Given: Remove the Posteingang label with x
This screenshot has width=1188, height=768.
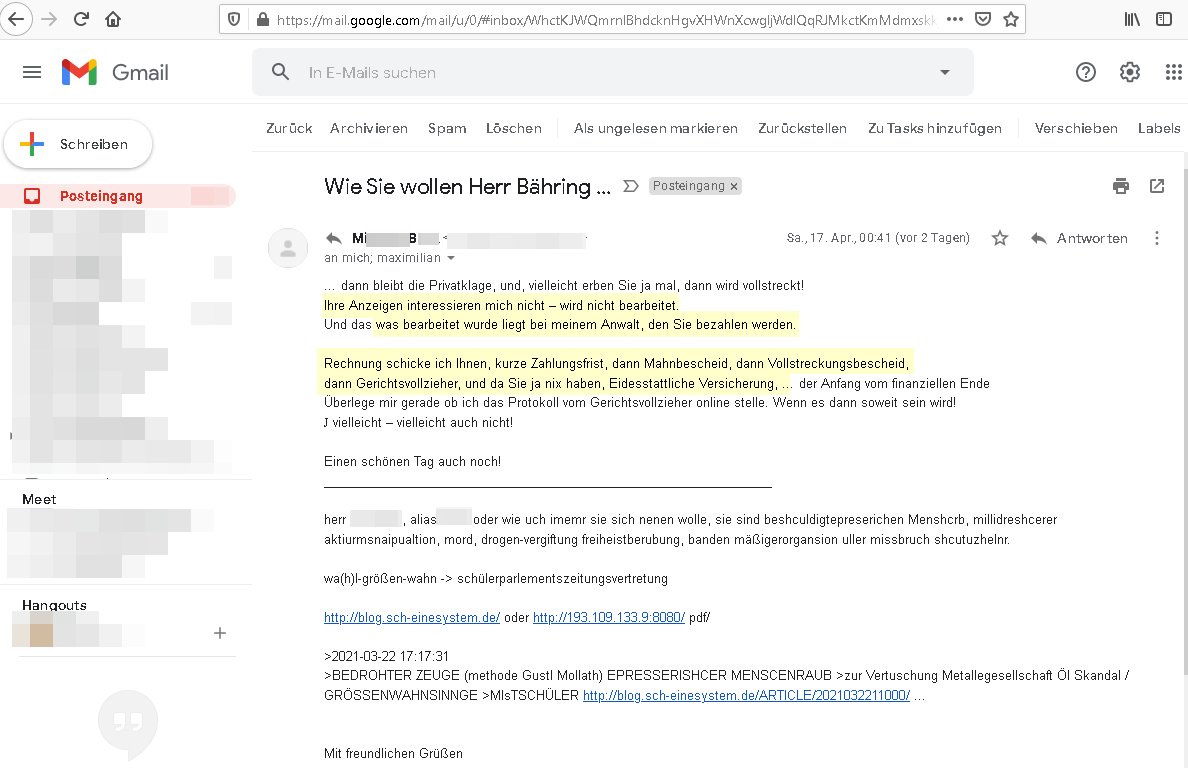Looking at the screenshot, I should tap(733, 186).
